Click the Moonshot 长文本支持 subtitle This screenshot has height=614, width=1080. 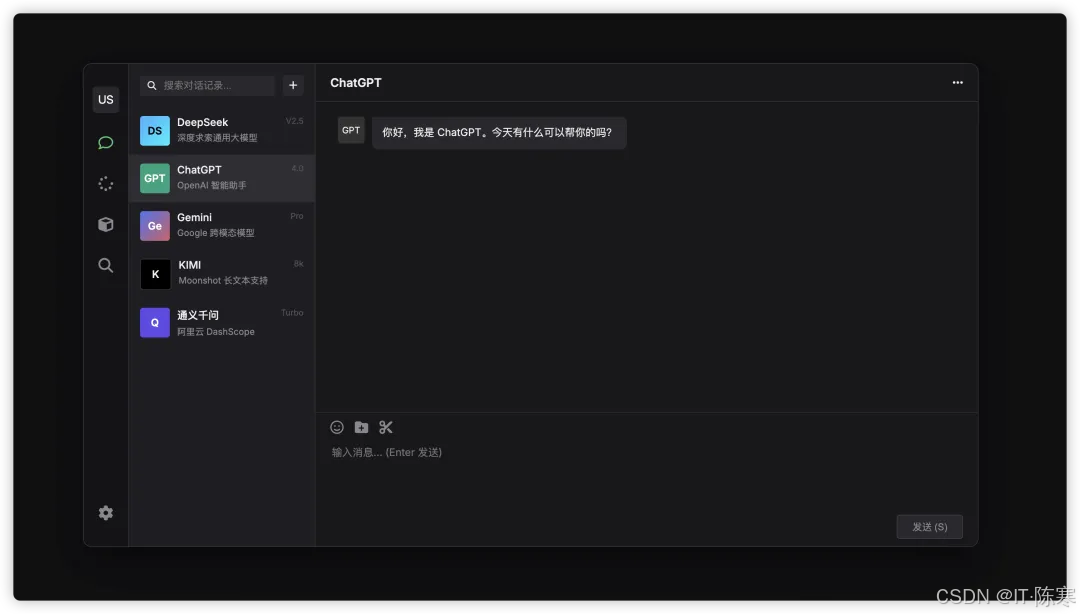coord(223,280)
